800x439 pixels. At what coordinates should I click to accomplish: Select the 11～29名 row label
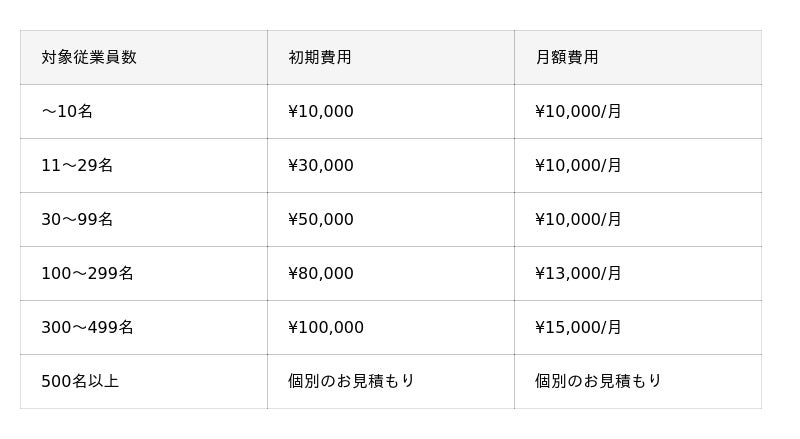(77, 165)
